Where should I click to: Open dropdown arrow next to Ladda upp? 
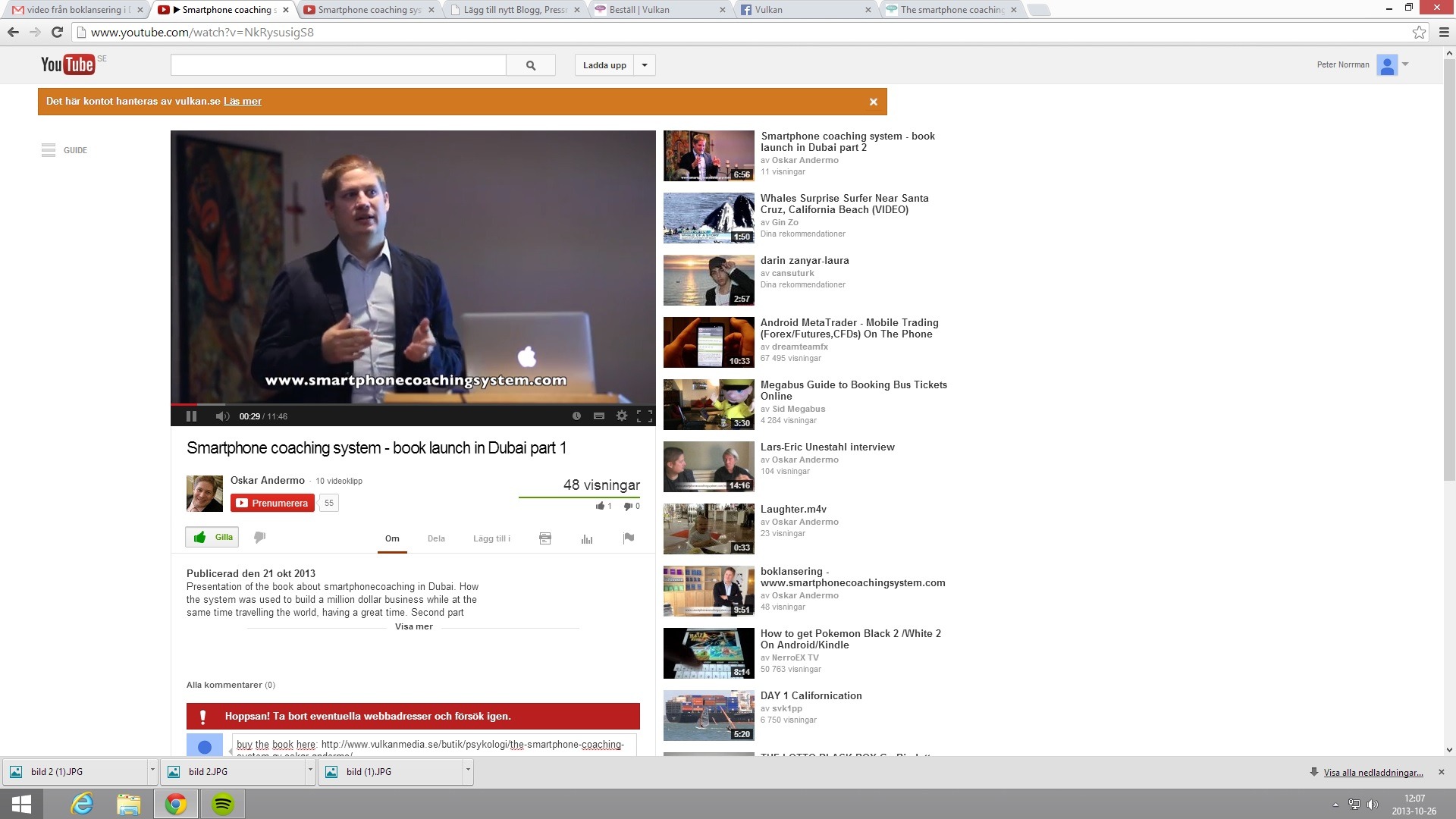(645, 65)
